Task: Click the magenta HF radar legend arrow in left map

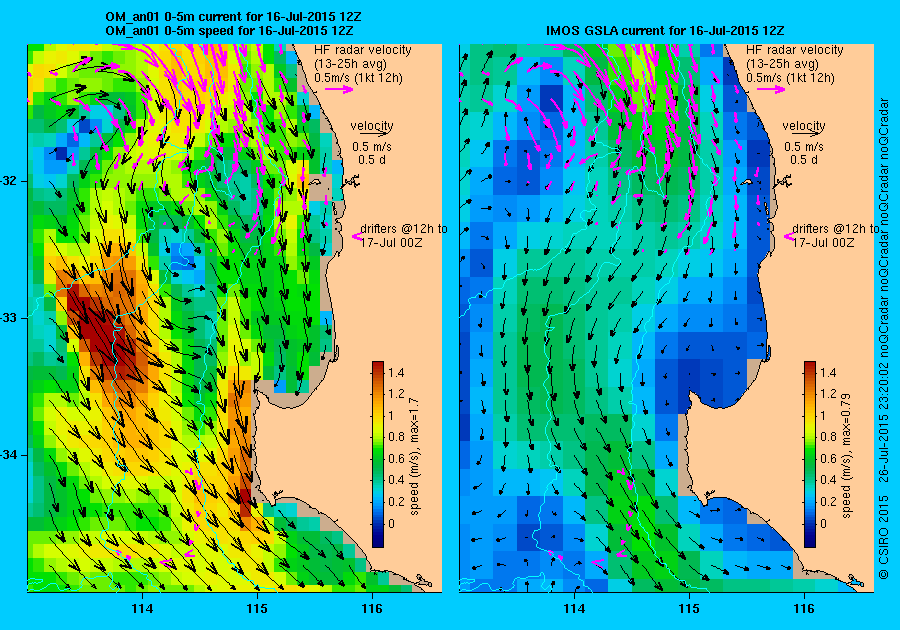Action: pos(339,89)
